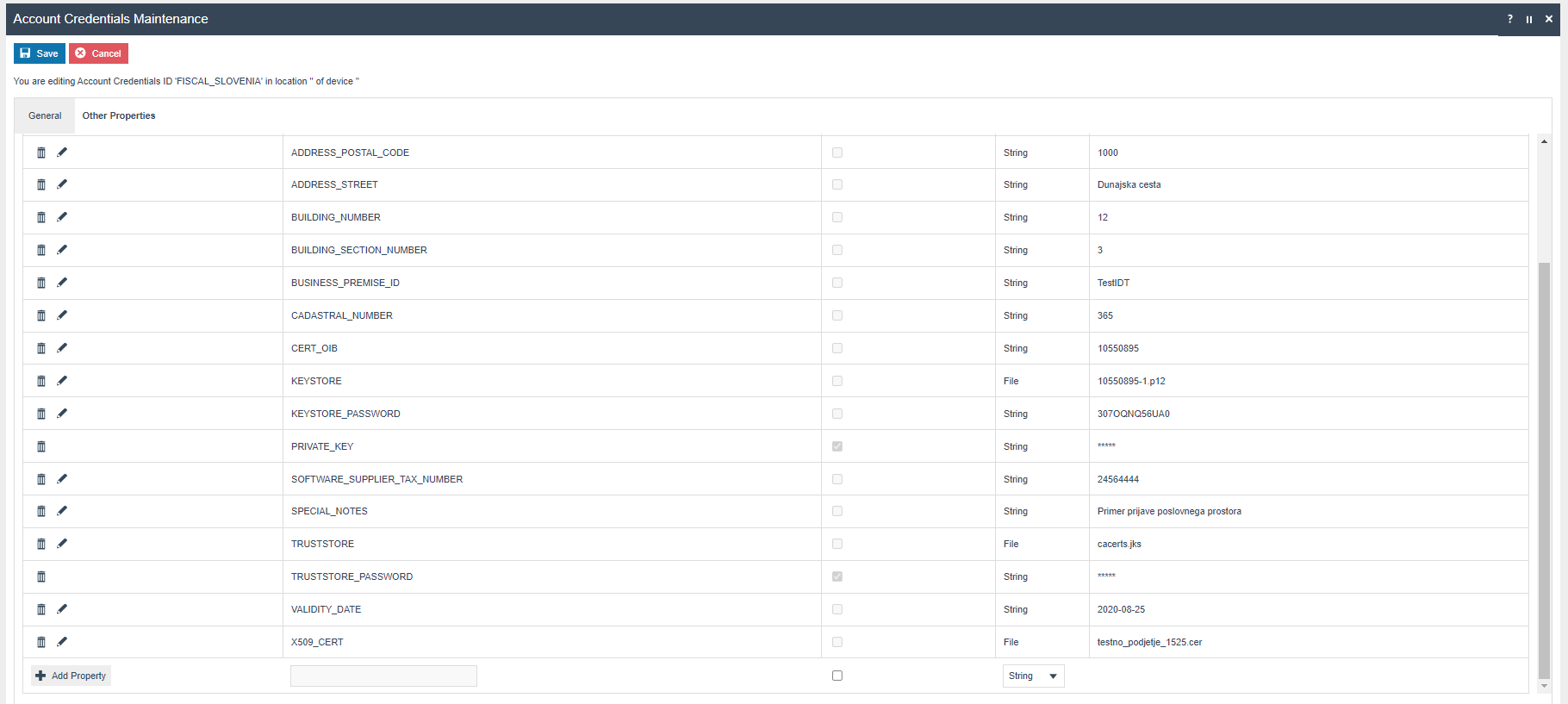
Task: Open pencil editor for CERT_OIB
Action: click(x=62, y=348)
